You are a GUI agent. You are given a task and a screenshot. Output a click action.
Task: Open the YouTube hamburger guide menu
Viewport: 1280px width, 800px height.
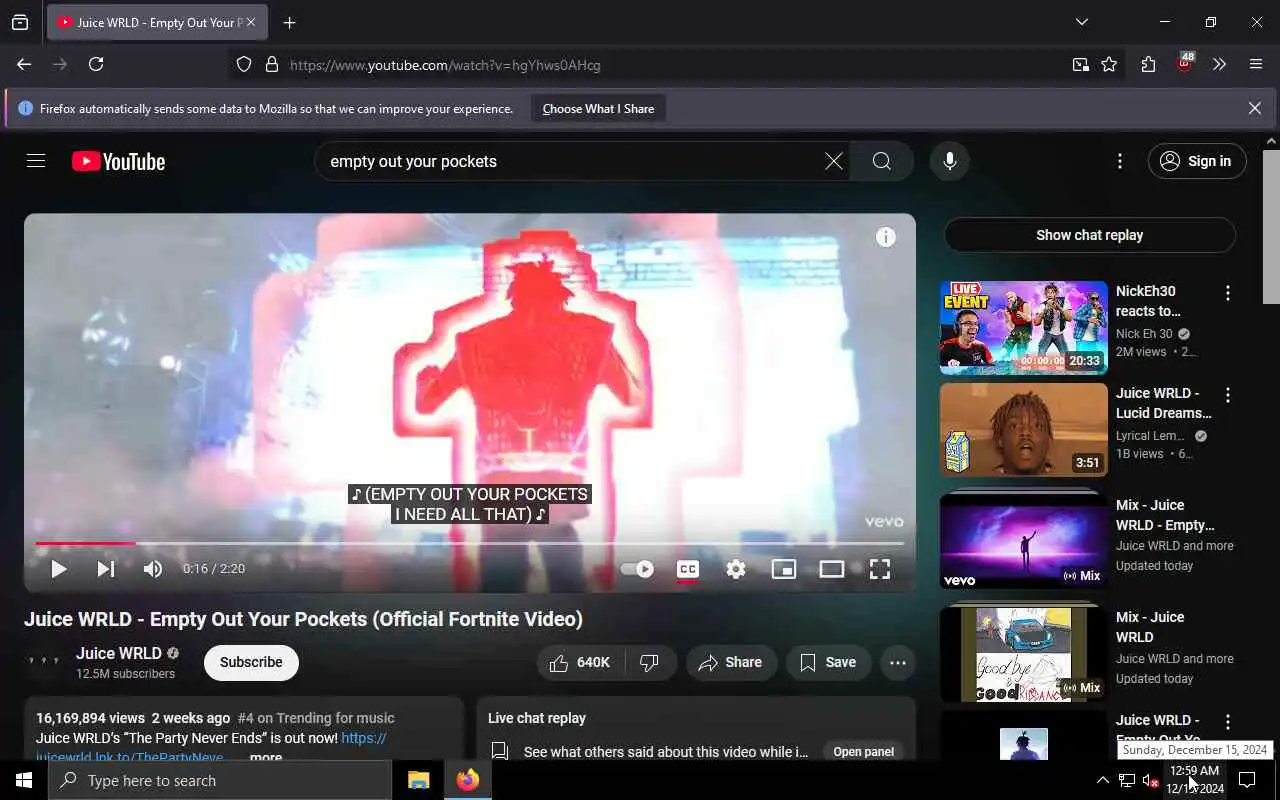36,161
